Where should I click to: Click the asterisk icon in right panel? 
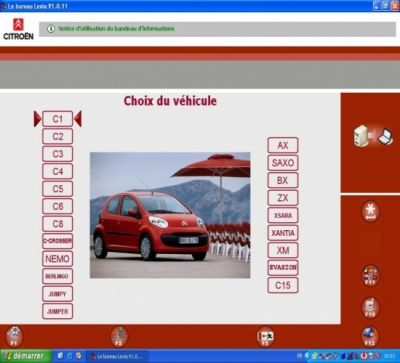pos(370,211)
